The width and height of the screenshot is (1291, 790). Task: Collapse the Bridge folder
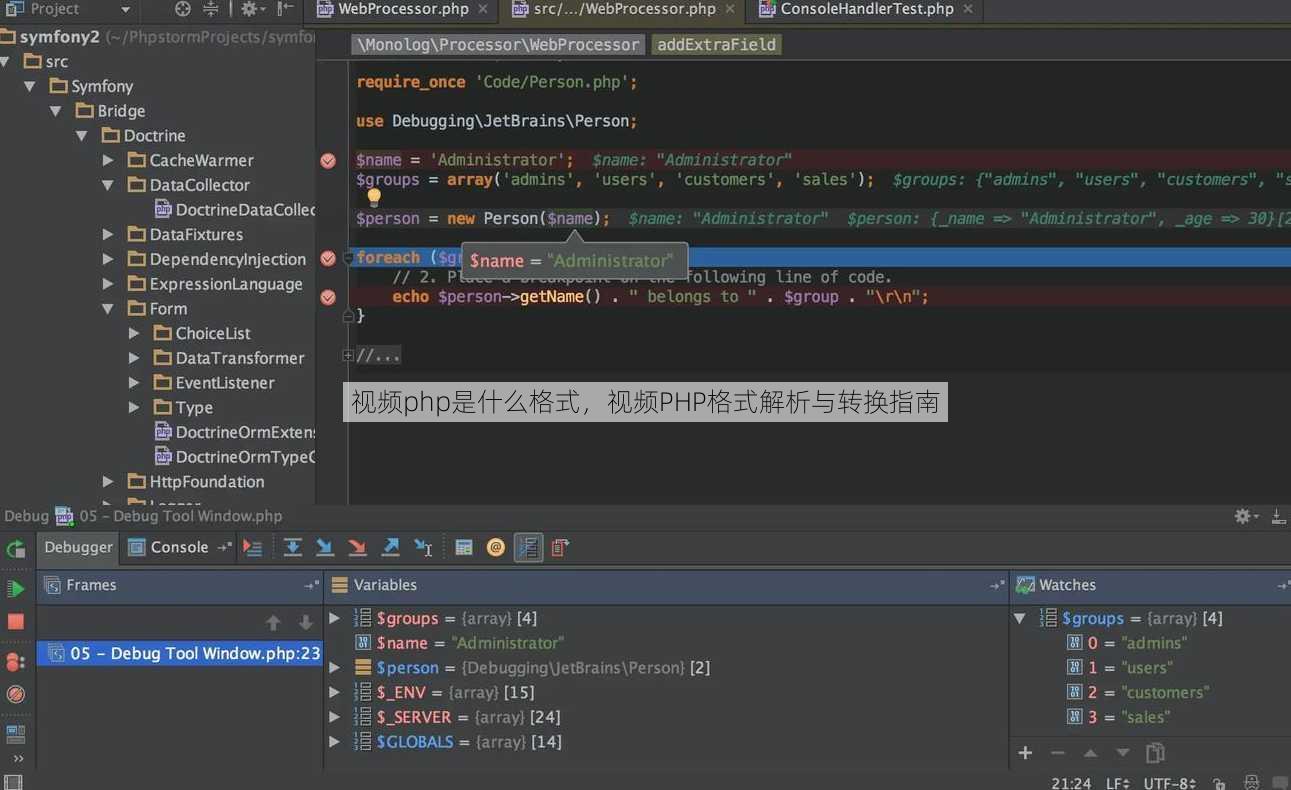(56, 111)
